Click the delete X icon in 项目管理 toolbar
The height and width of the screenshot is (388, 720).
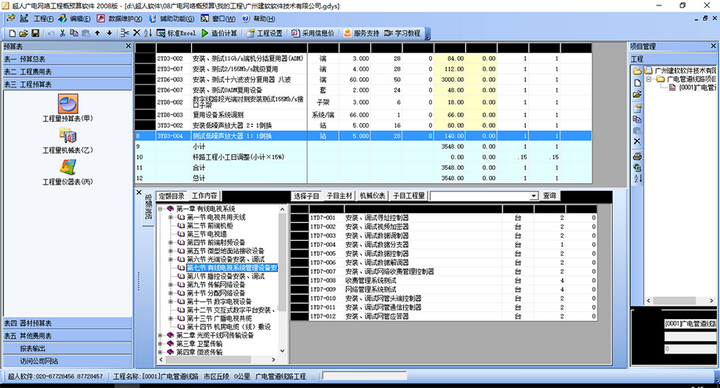pyautogui.click(x=637, y=141)
